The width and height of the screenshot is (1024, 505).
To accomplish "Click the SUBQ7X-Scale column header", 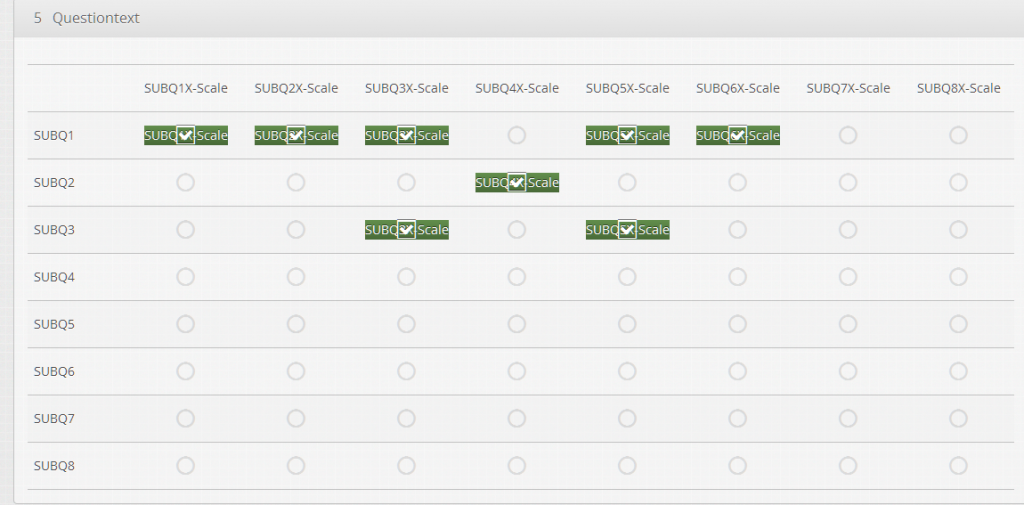I will coord(848,88).
